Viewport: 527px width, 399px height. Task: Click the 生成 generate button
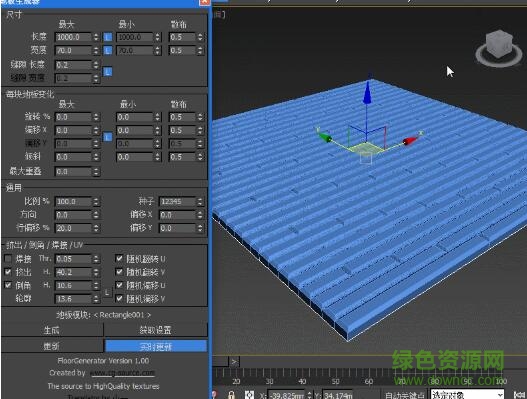(x=52, y=330)
